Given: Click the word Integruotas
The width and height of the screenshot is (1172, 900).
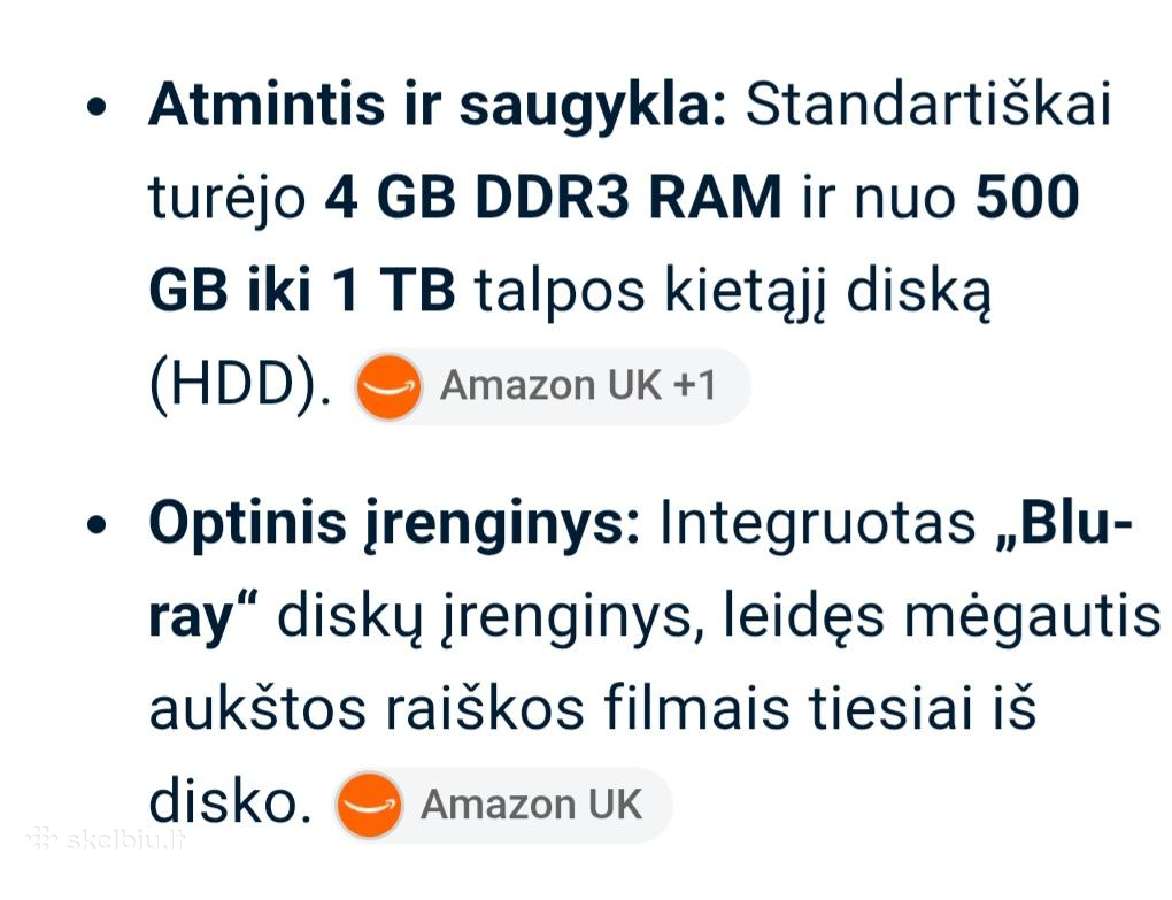Looking at the screenshot, I should [818, 525].
